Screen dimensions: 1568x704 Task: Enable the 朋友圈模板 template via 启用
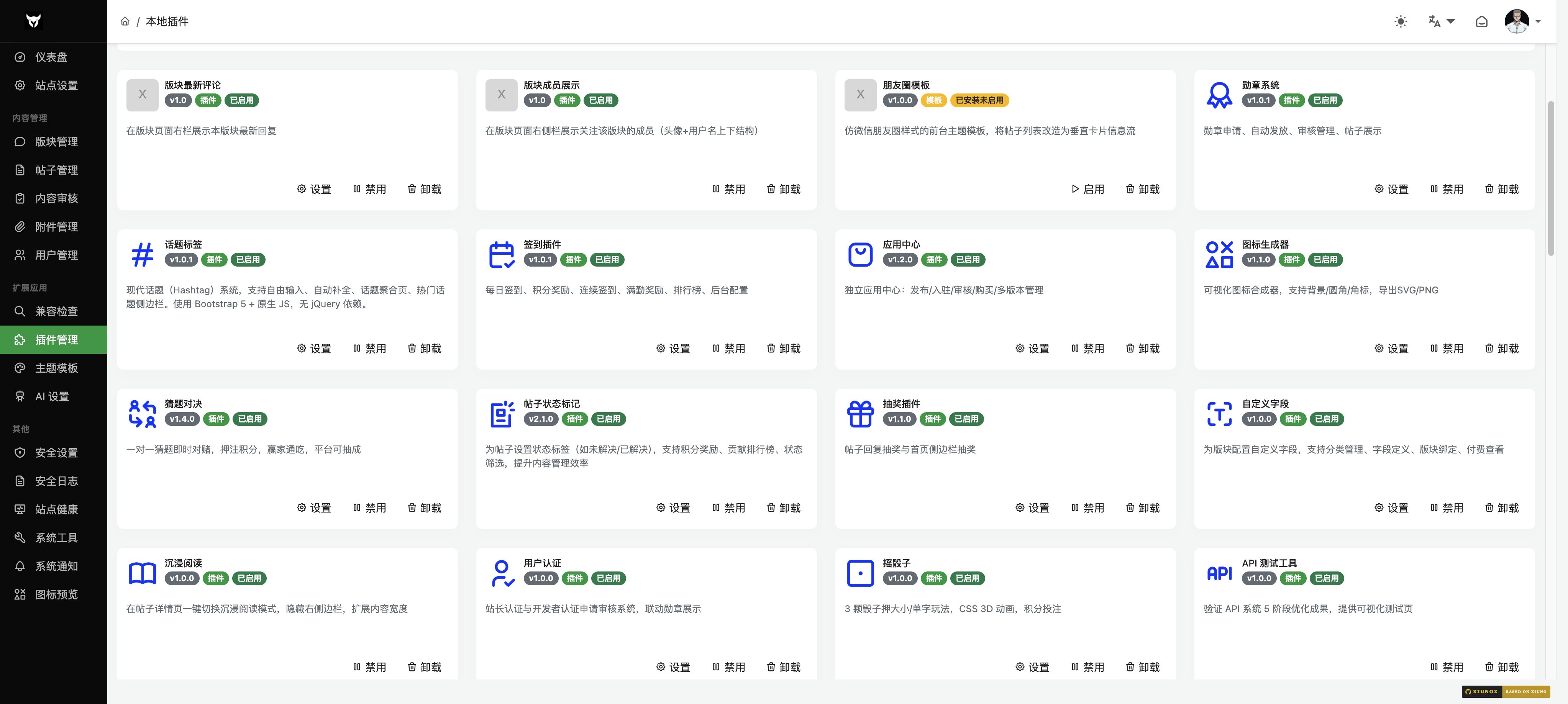click(1088, 189)
